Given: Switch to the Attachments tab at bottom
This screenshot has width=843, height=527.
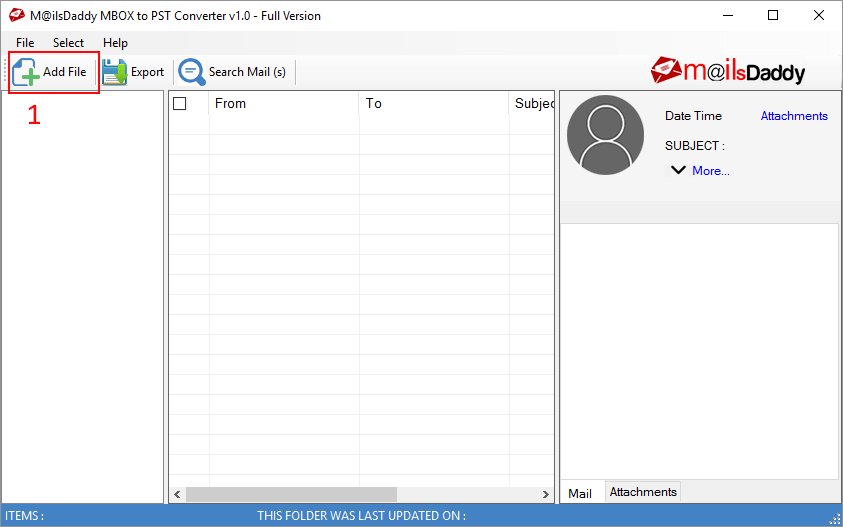Looking at the screenshot, I should pos(643,492).
